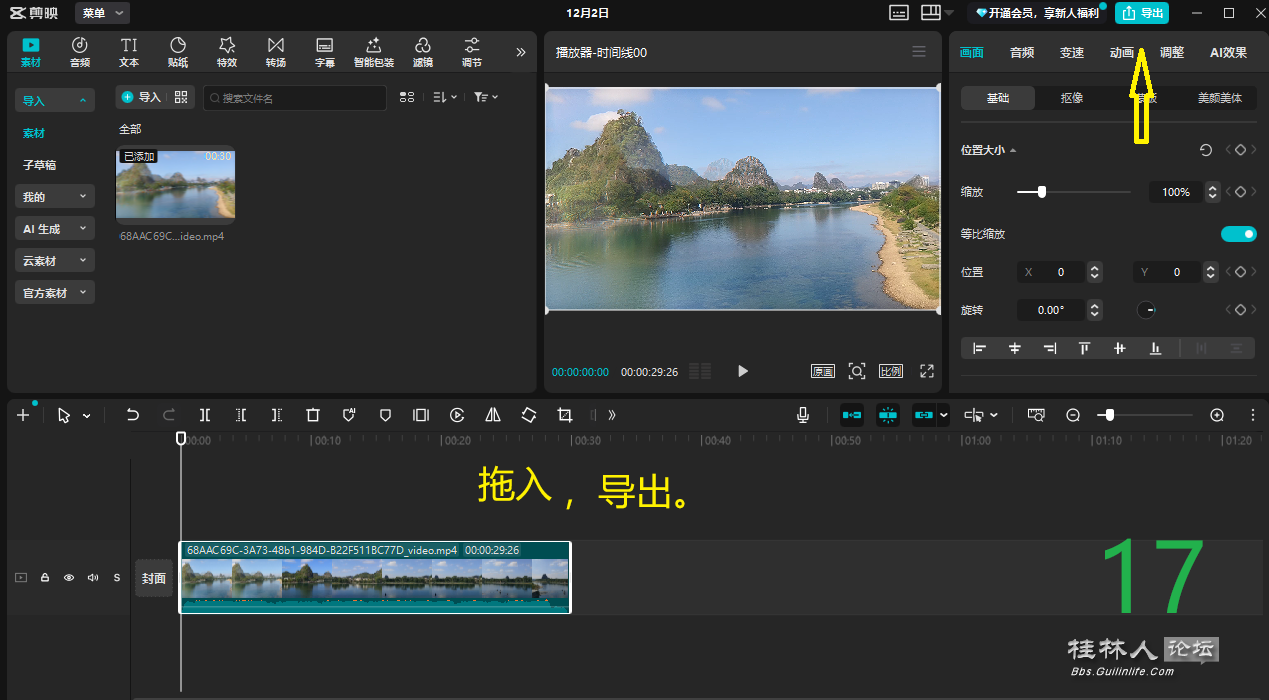Start voice recording with the microphone icon
Screen dimensions: 1269x700
(x=803, y=415)
